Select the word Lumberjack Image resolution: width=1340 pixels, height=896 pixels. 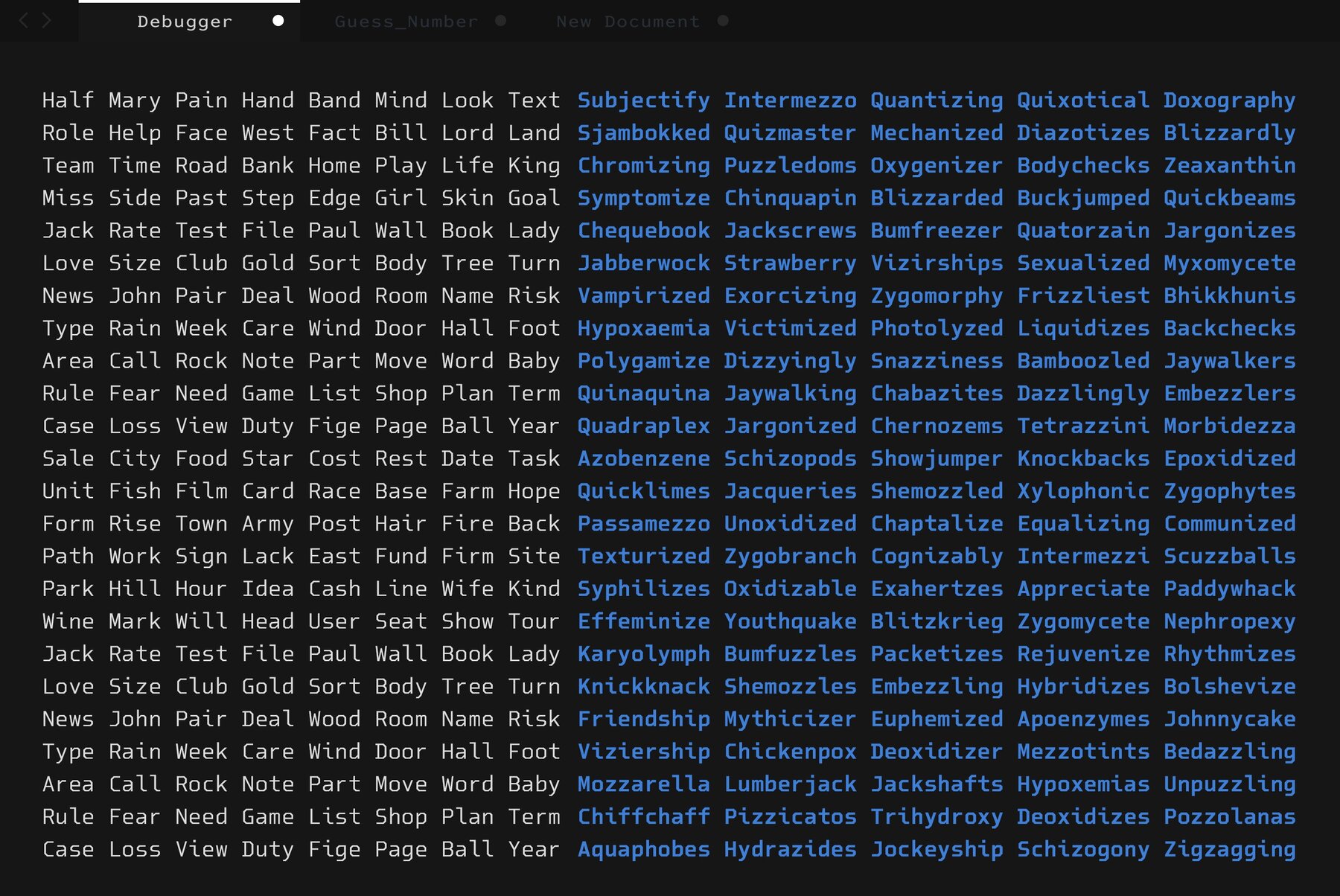790,784
